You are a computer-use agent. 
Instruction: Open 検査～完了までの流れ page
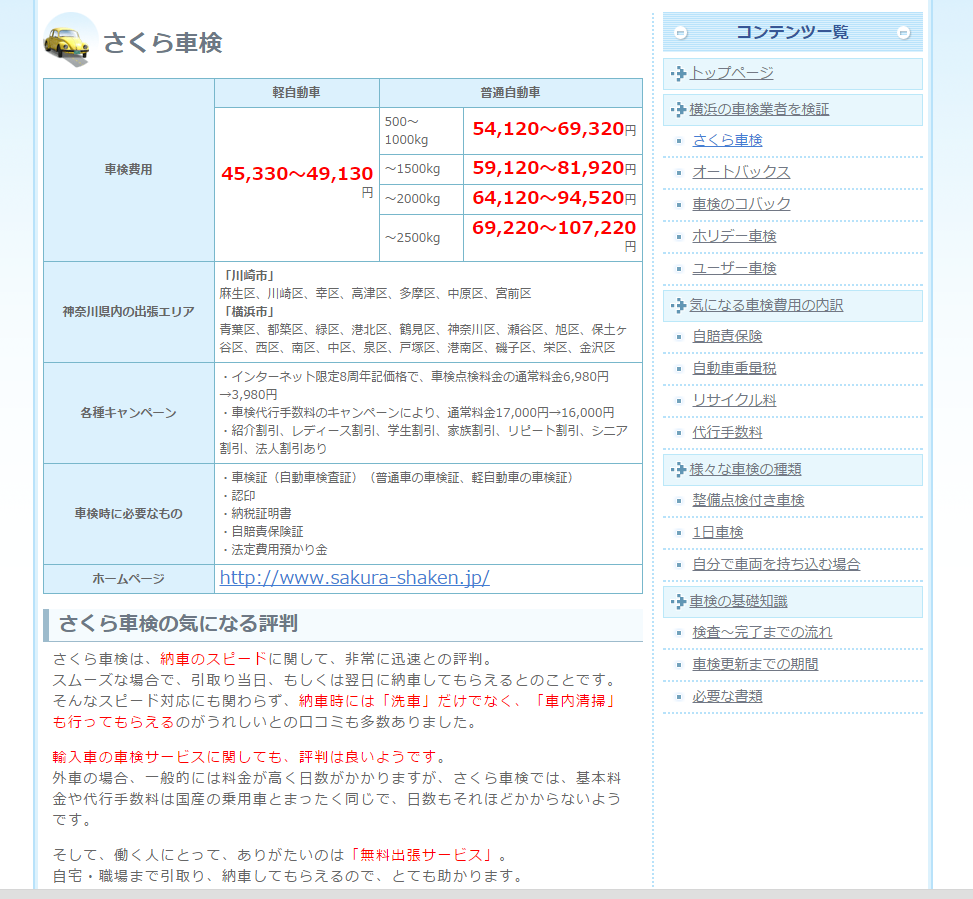coord(762,632)
